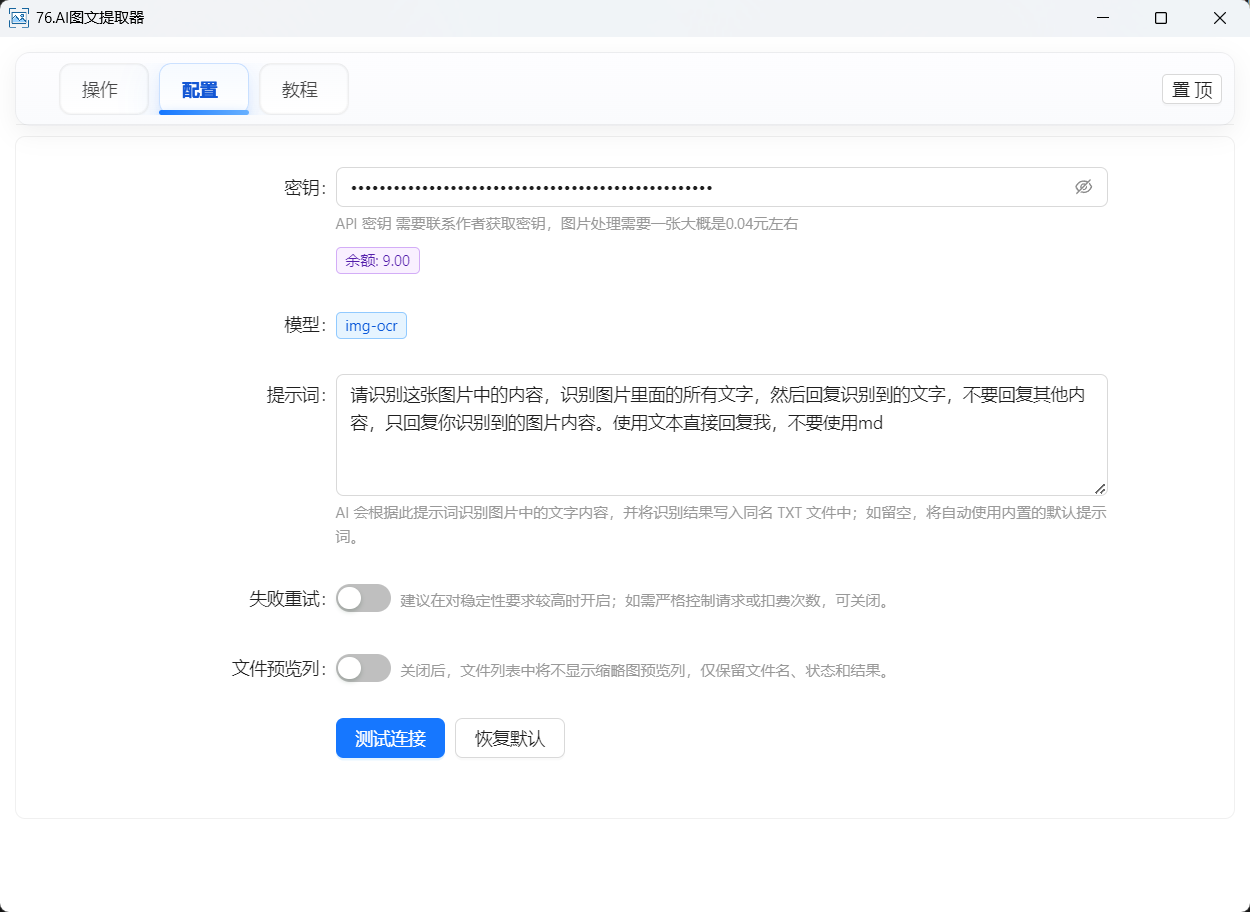Click the 余额: 9.00 balance badge

[x=377, y=260]
